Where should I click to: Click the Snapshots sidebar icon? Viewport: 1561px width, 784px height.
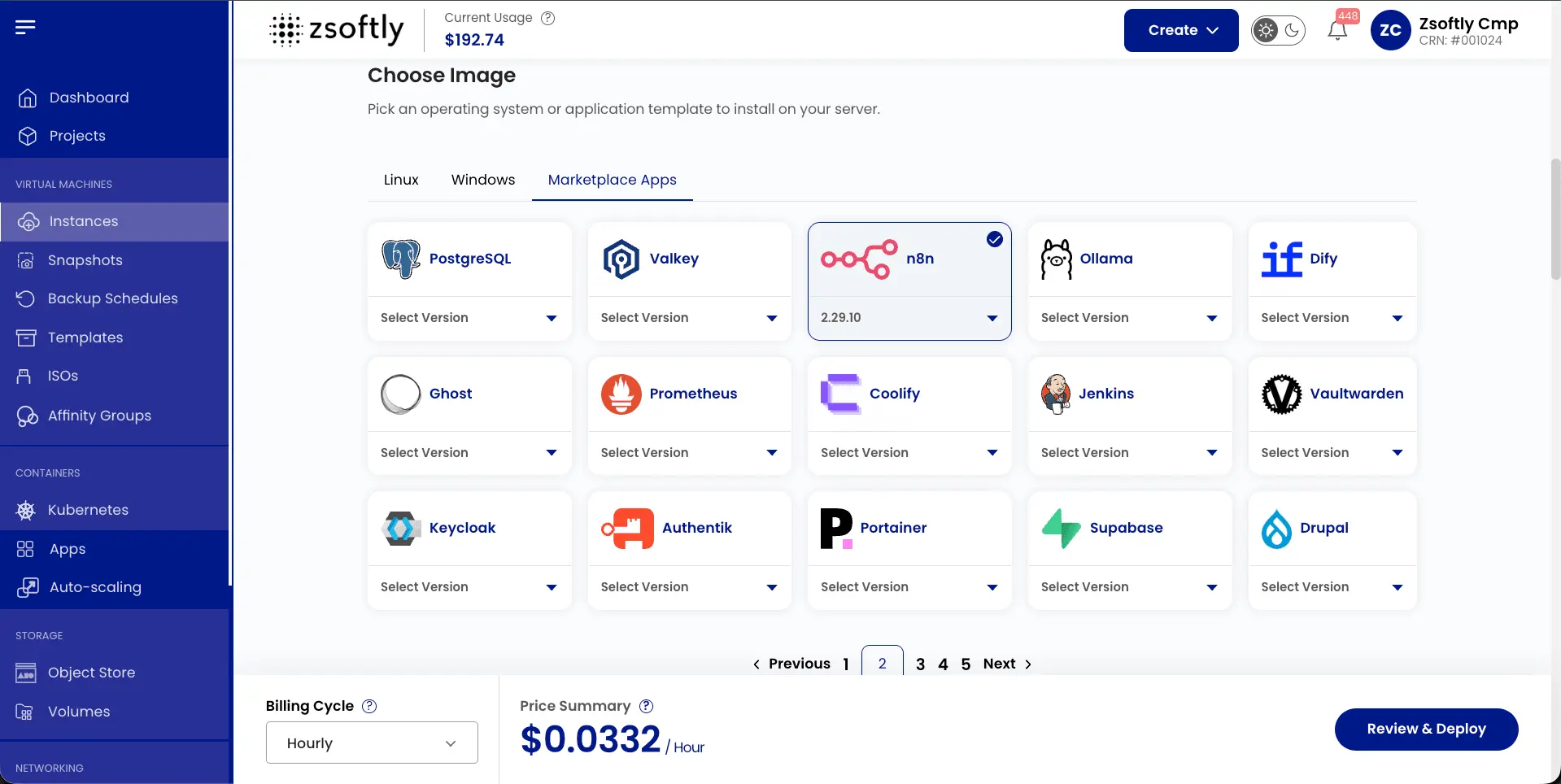26,260
